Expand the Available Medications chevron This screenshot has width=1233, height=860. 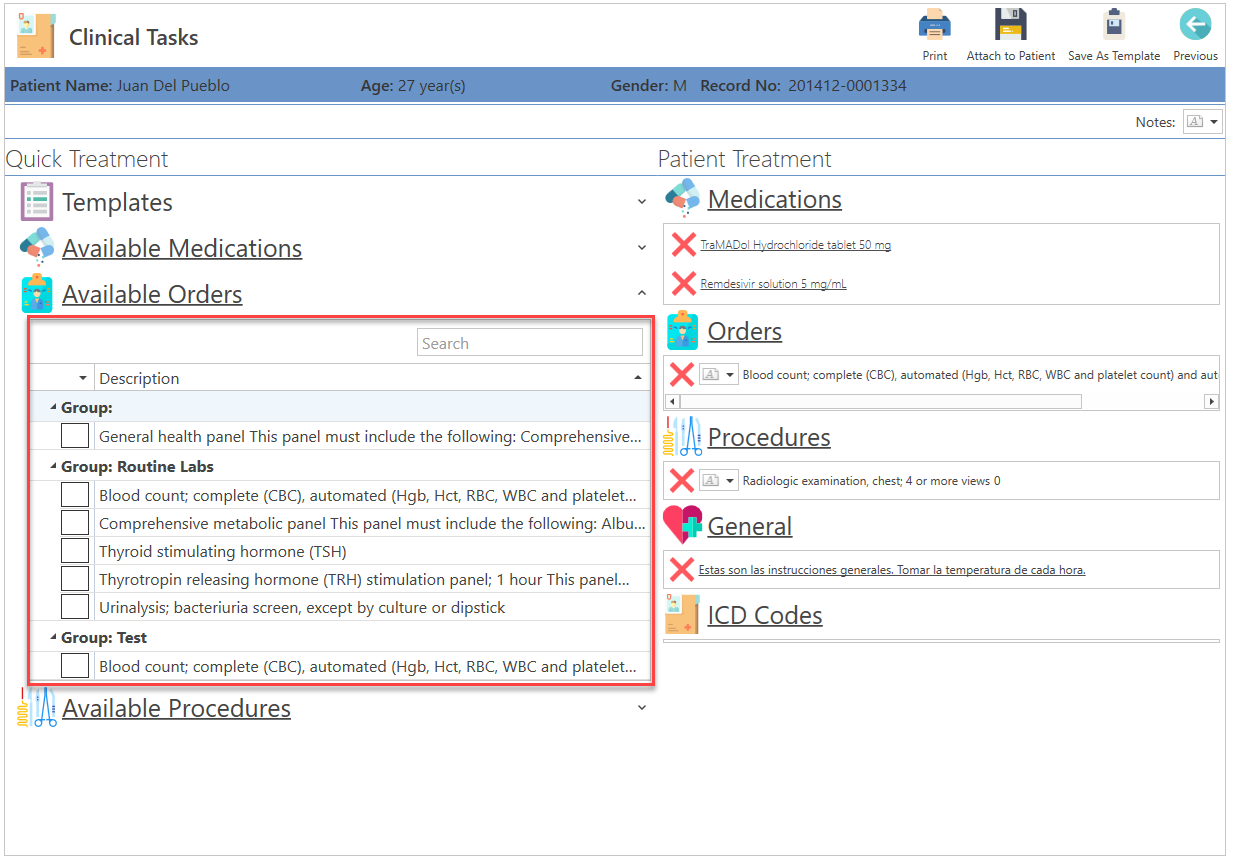pyautogui.click(x=642, y=247)
